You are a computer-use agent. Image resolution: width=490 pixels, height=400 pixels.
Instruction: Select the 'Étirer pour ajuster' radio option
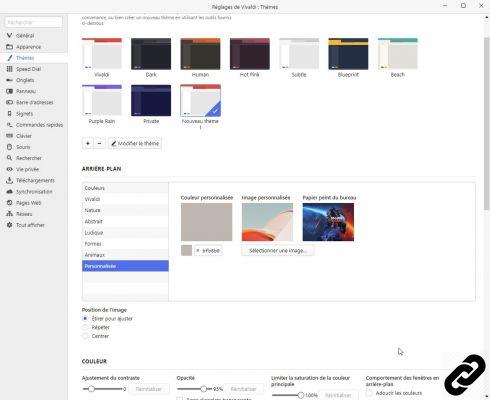point(85,318)
